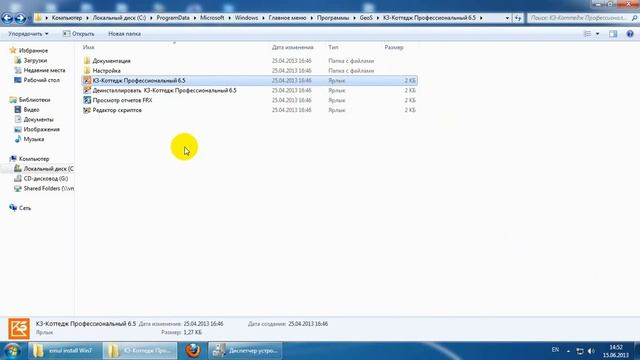The width and height of the screenshot is (640, 360).
Task: Click the Редактор скриптов file name
Action: [x=117, y=110]
